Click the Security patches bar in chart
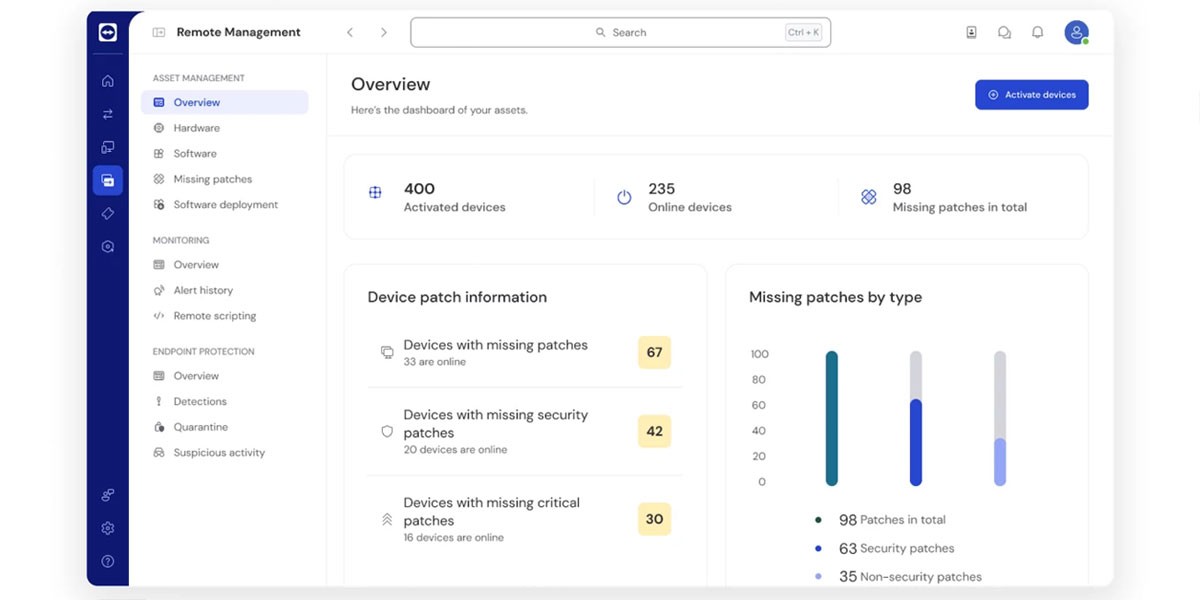 pos(915,440)
